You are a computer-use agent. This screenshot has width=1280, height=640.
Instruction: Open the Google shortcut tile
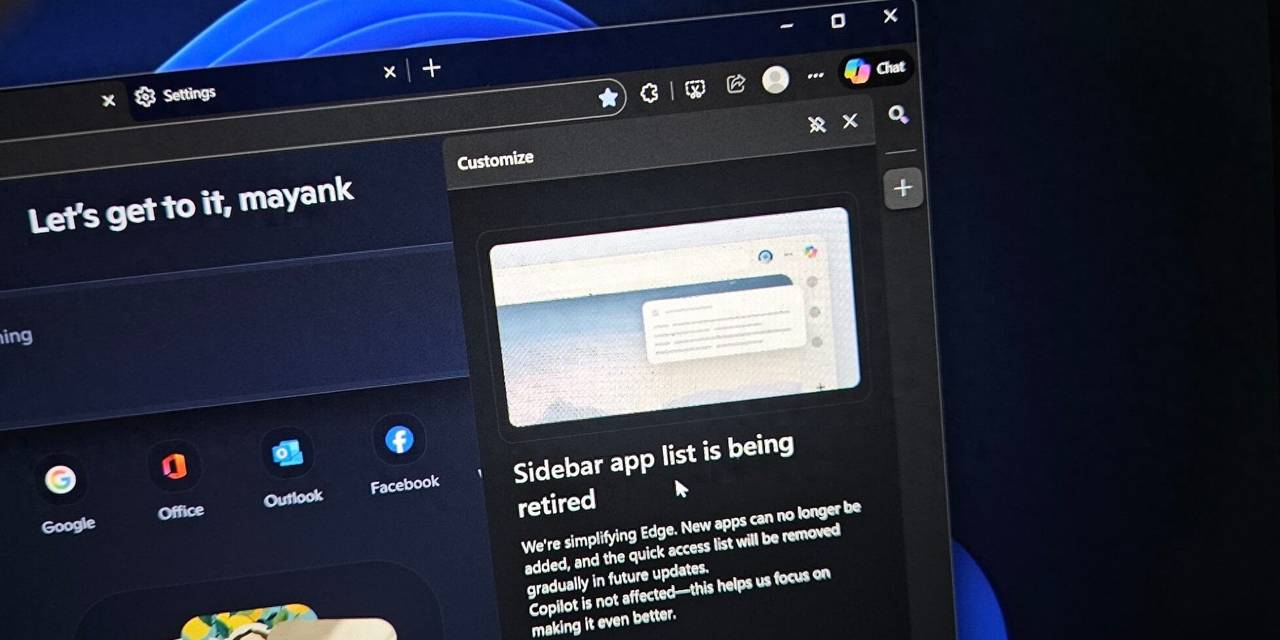pyautogui.click(x=65, y=496)
